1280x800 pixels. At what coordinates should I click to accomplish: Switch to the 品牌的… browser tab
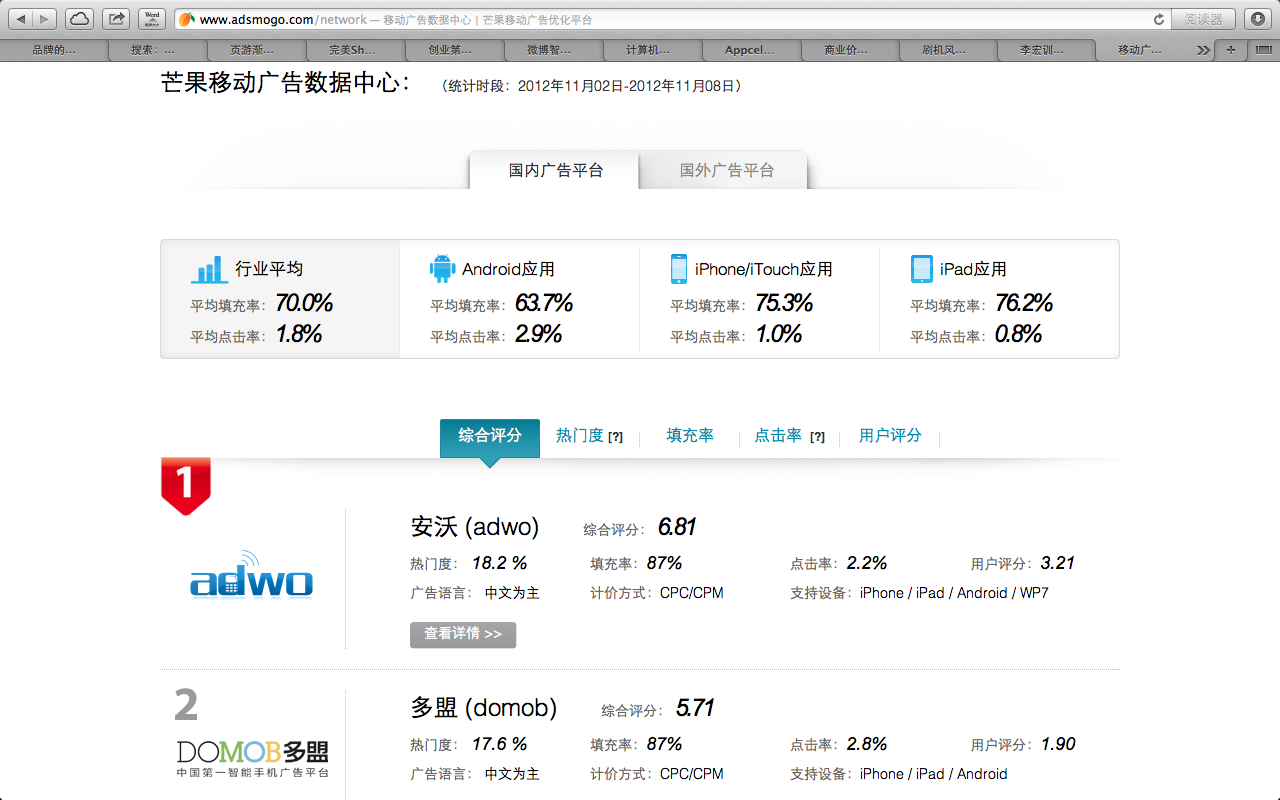[54, 50]
